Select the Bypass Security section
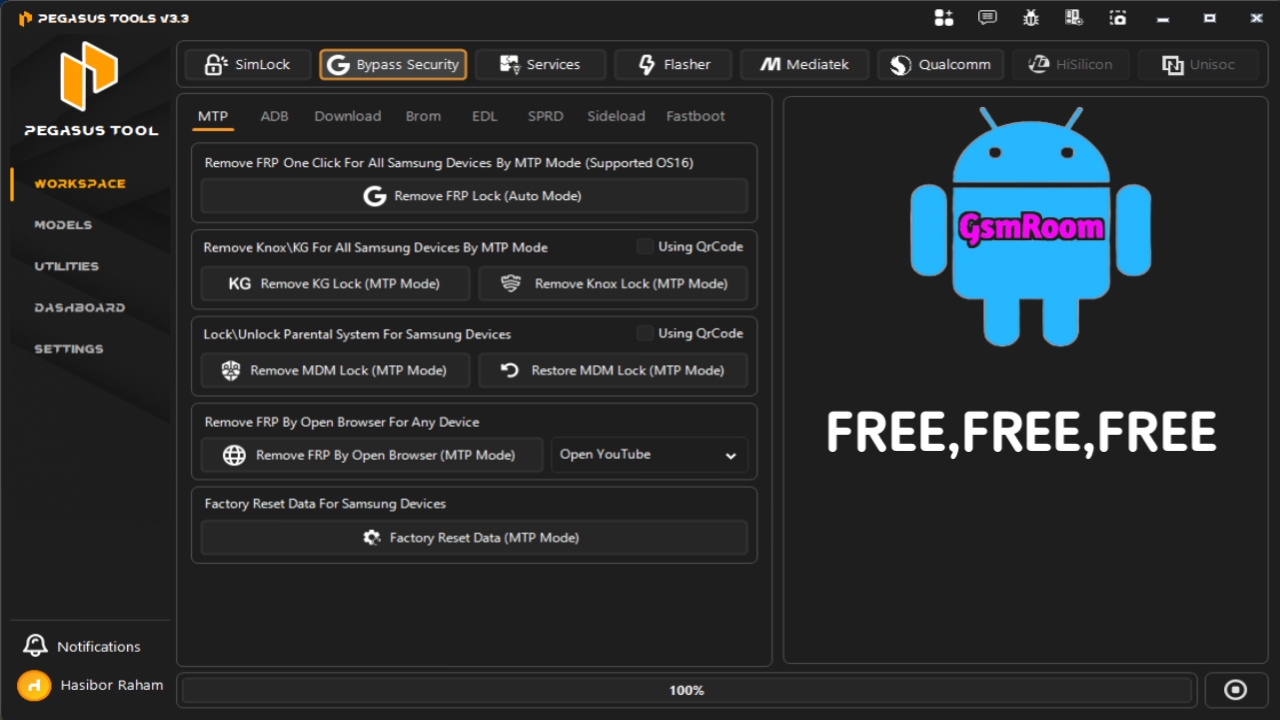 click(393, 65)
